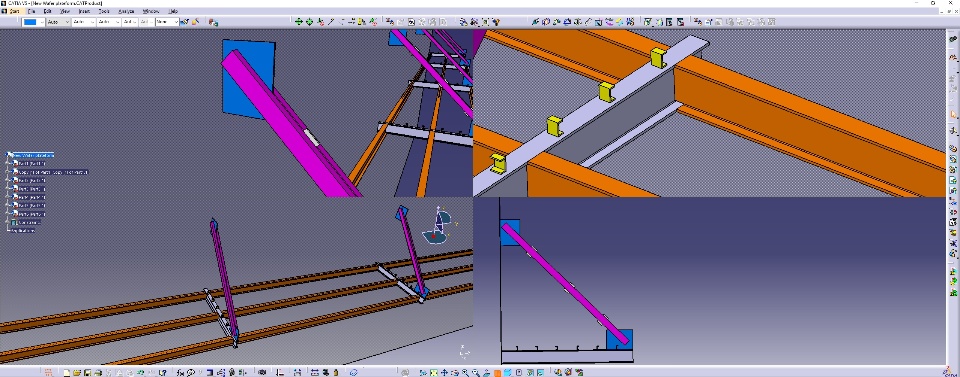Click the What's This help icon
Screen dimensions: 960x377
tap(163, 372)
